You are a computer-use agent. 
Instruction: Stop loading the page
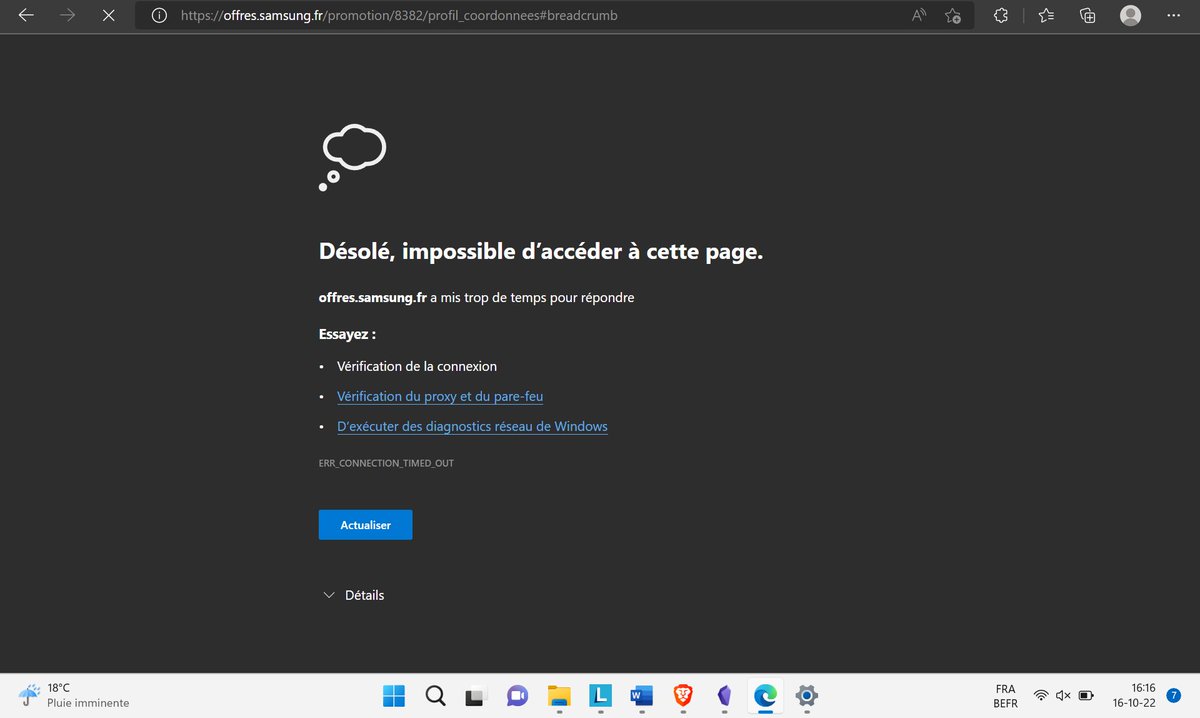109,16
